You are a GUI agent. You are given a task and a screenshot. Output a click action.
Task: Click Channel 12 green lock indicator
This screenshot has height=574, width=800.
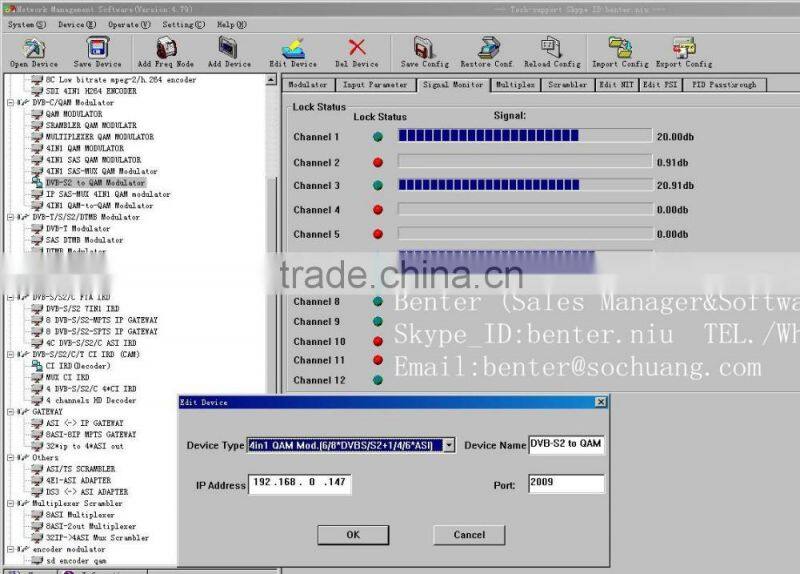[x=378, y=380]
